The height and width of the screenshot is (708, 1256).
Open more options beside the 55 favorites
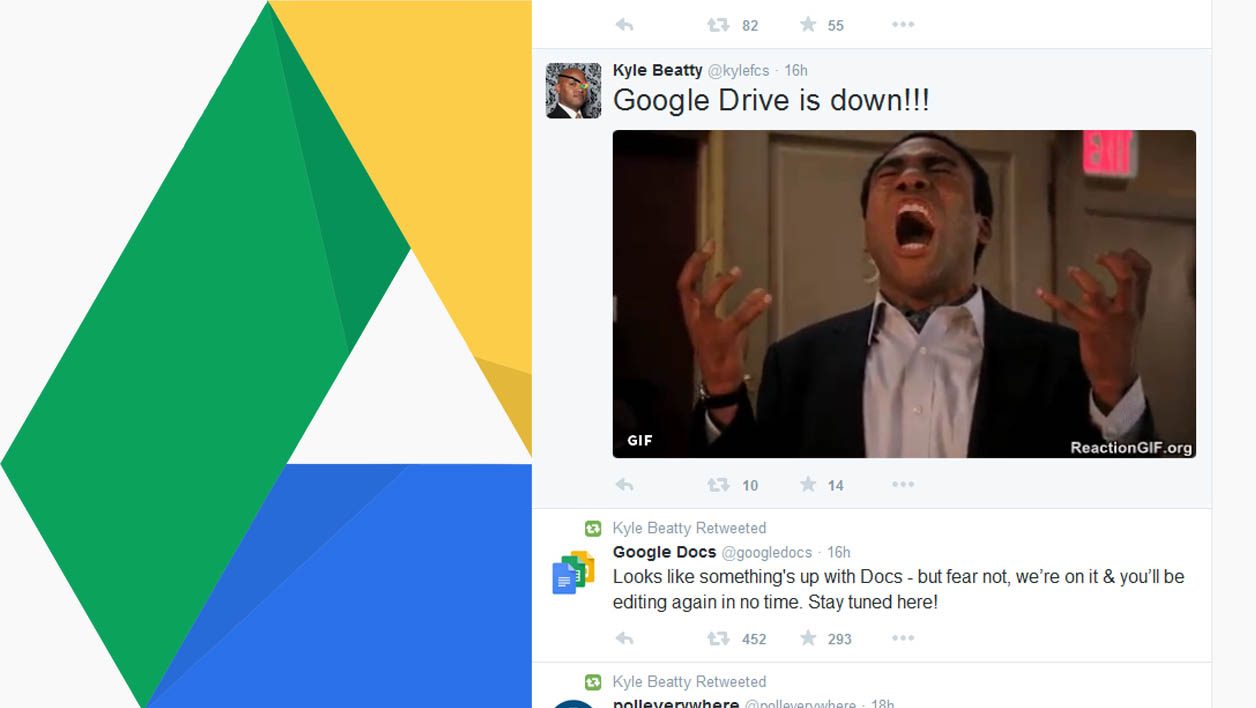point(903,24)
